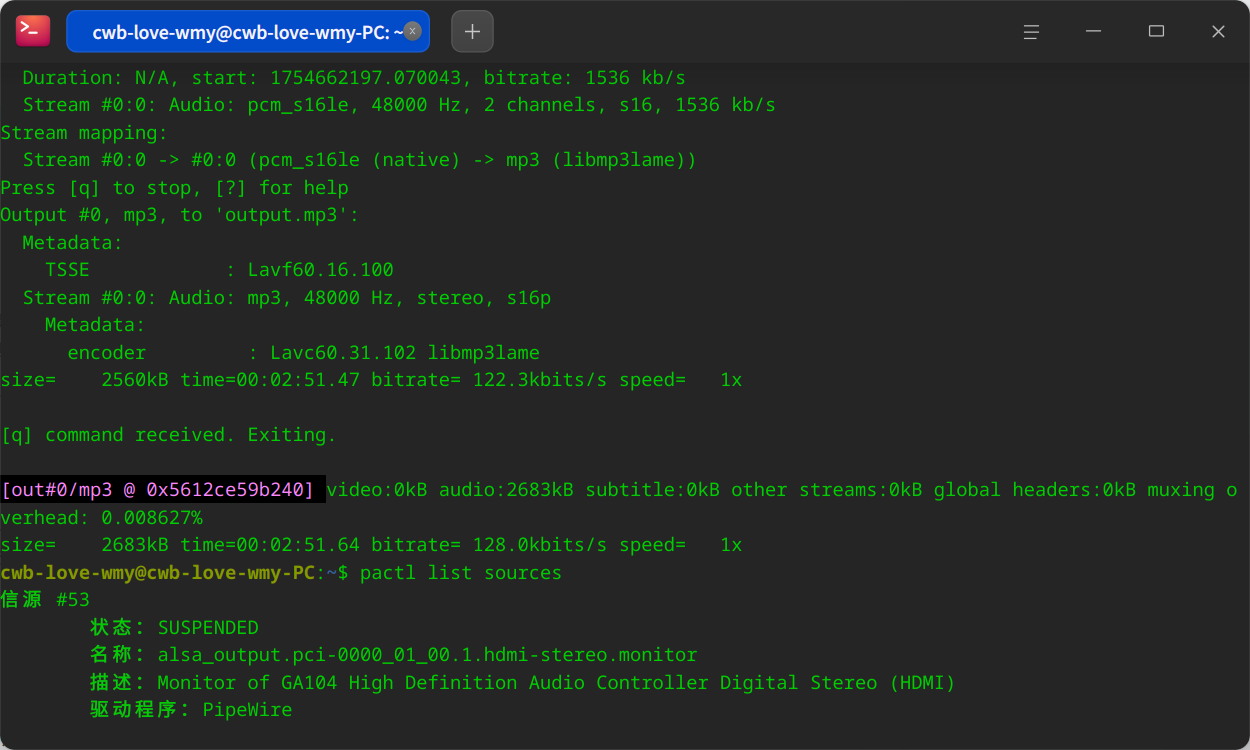This screenshot has height=750, width=1250.
Task: Click the alsa_output.pci-0000_01_00.1.hdmi-stereo.monitor name
Action: click(427, 655)
